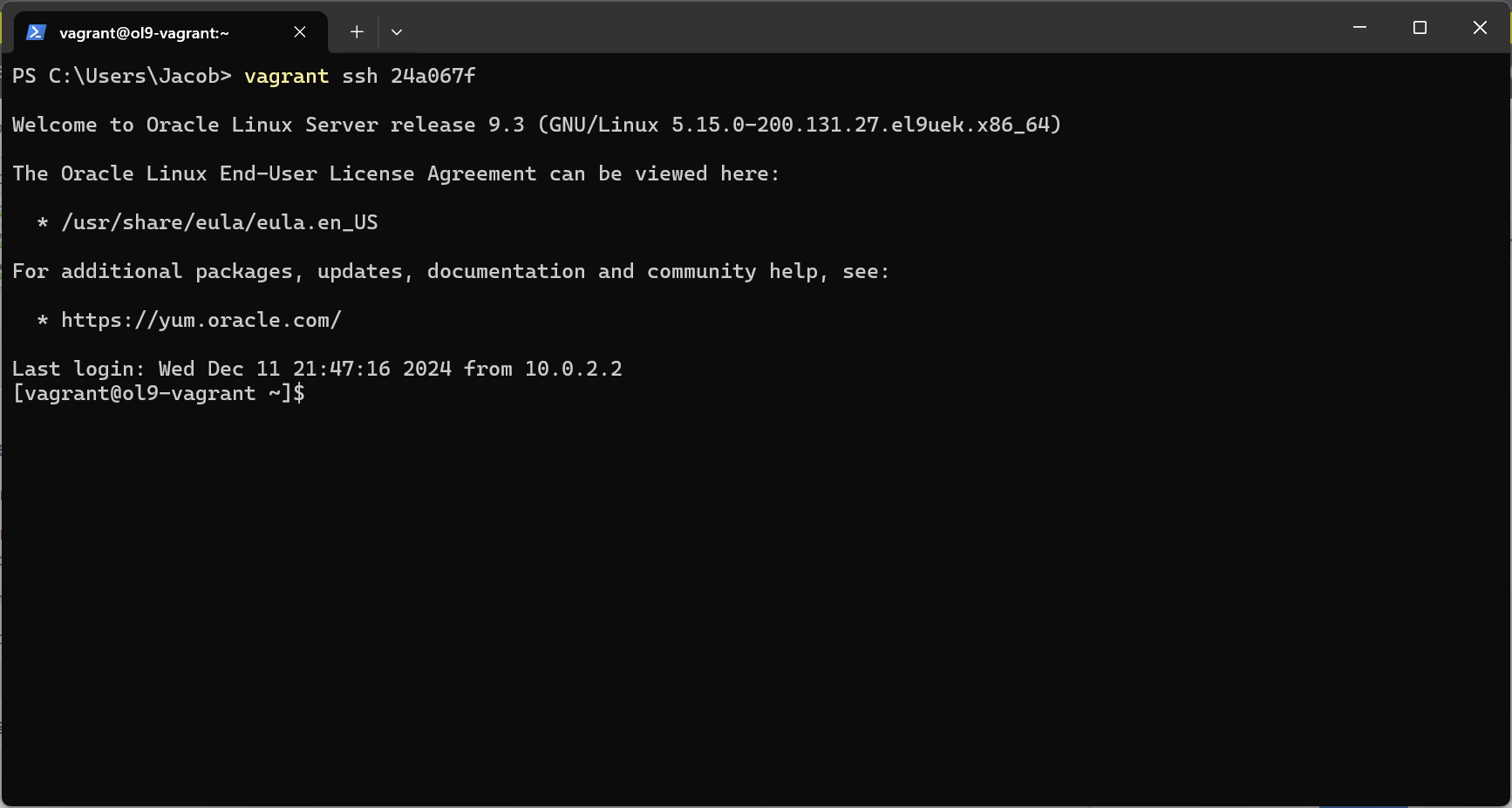Click the 'Welcome to Oracle Linux Server' text
Screen dimensions: 1512x808
[194, 126]
